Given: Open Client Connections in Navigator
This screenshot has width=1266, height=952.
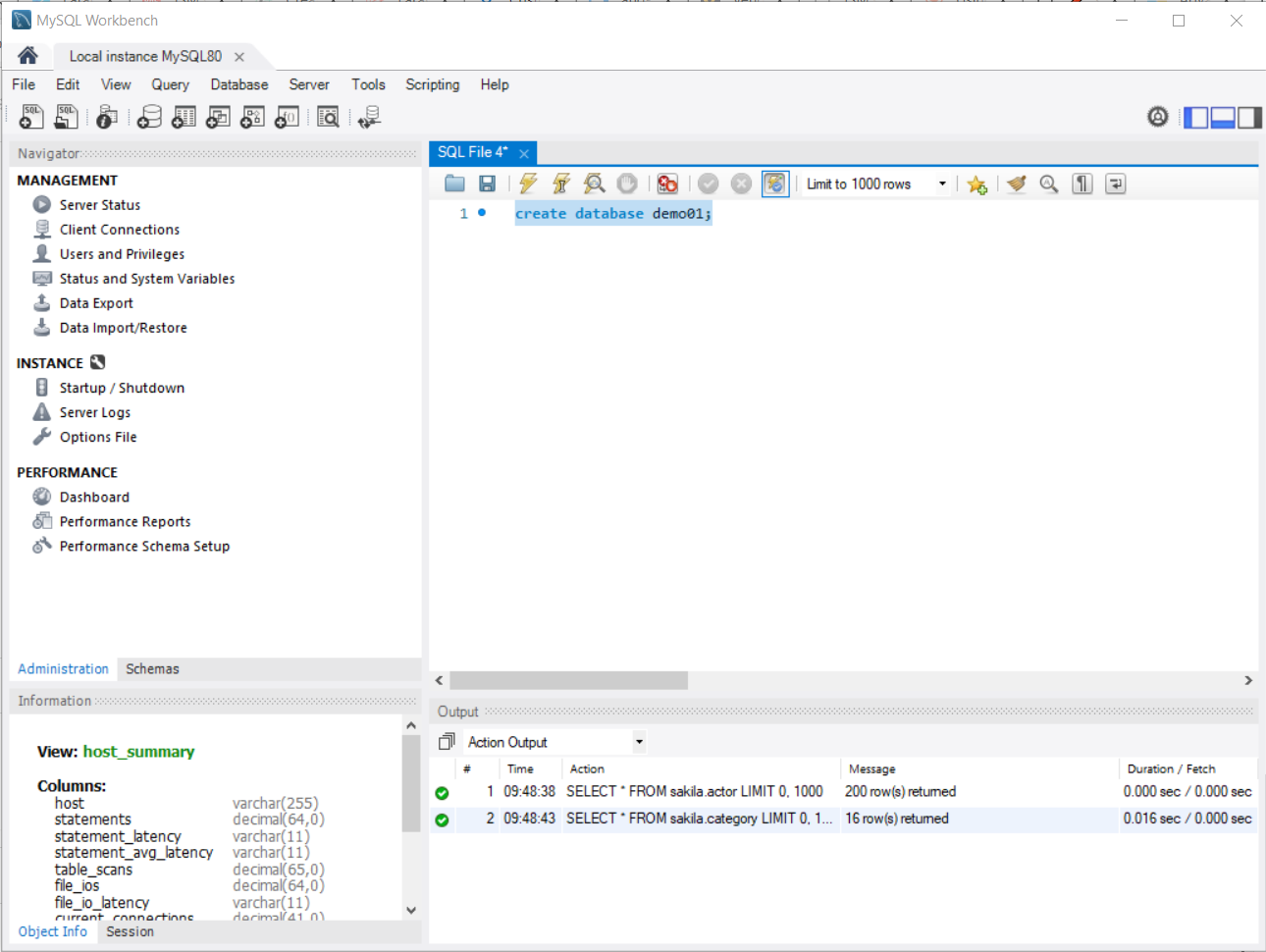Looking at the screenshot, I should [120, 230].
